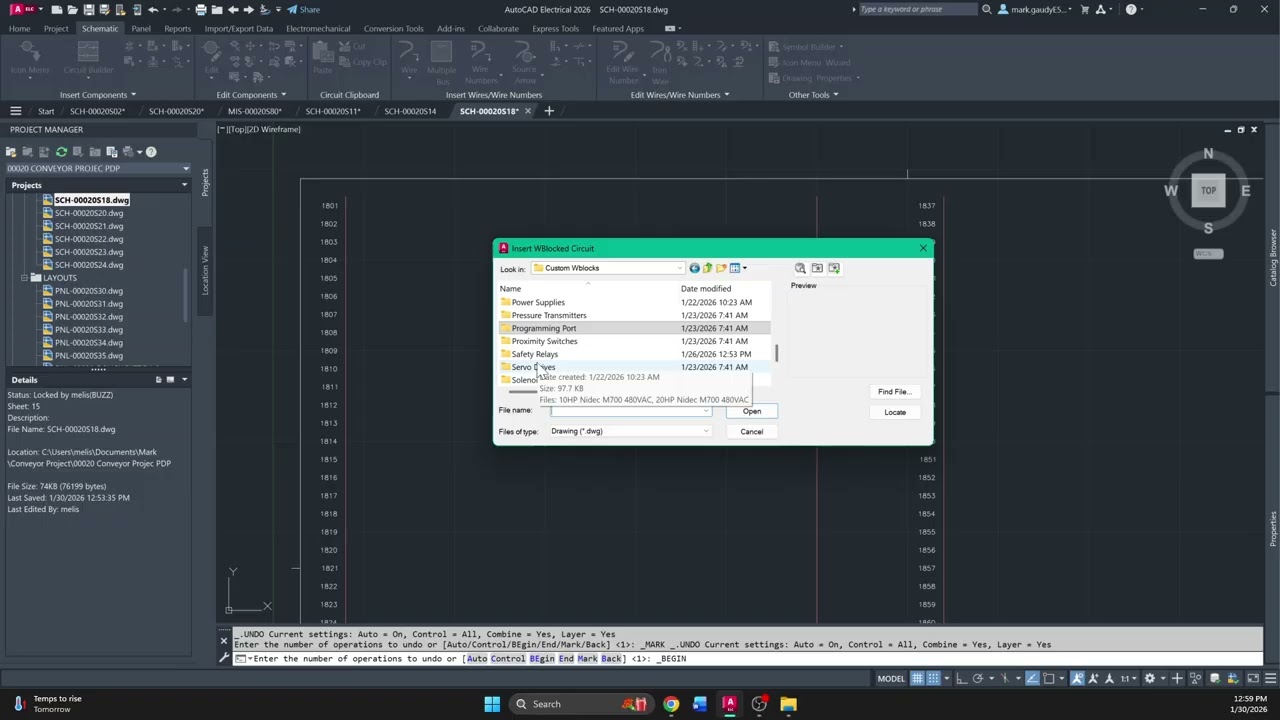Toggle snap mode in status bar

[934, 679]
